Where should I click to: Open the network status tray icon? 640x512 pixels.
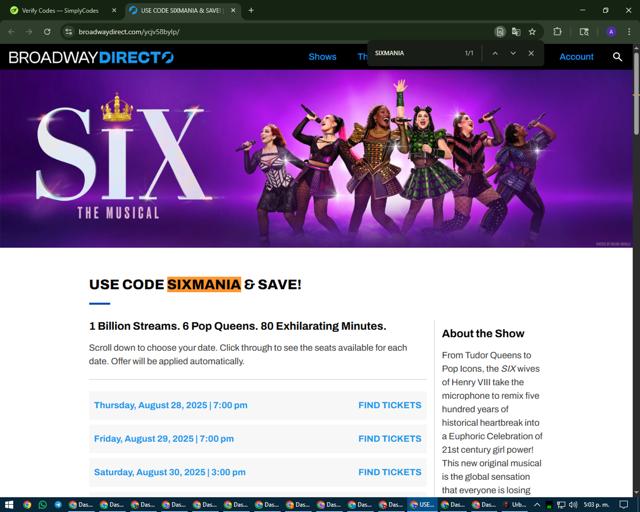coord(561,505)
